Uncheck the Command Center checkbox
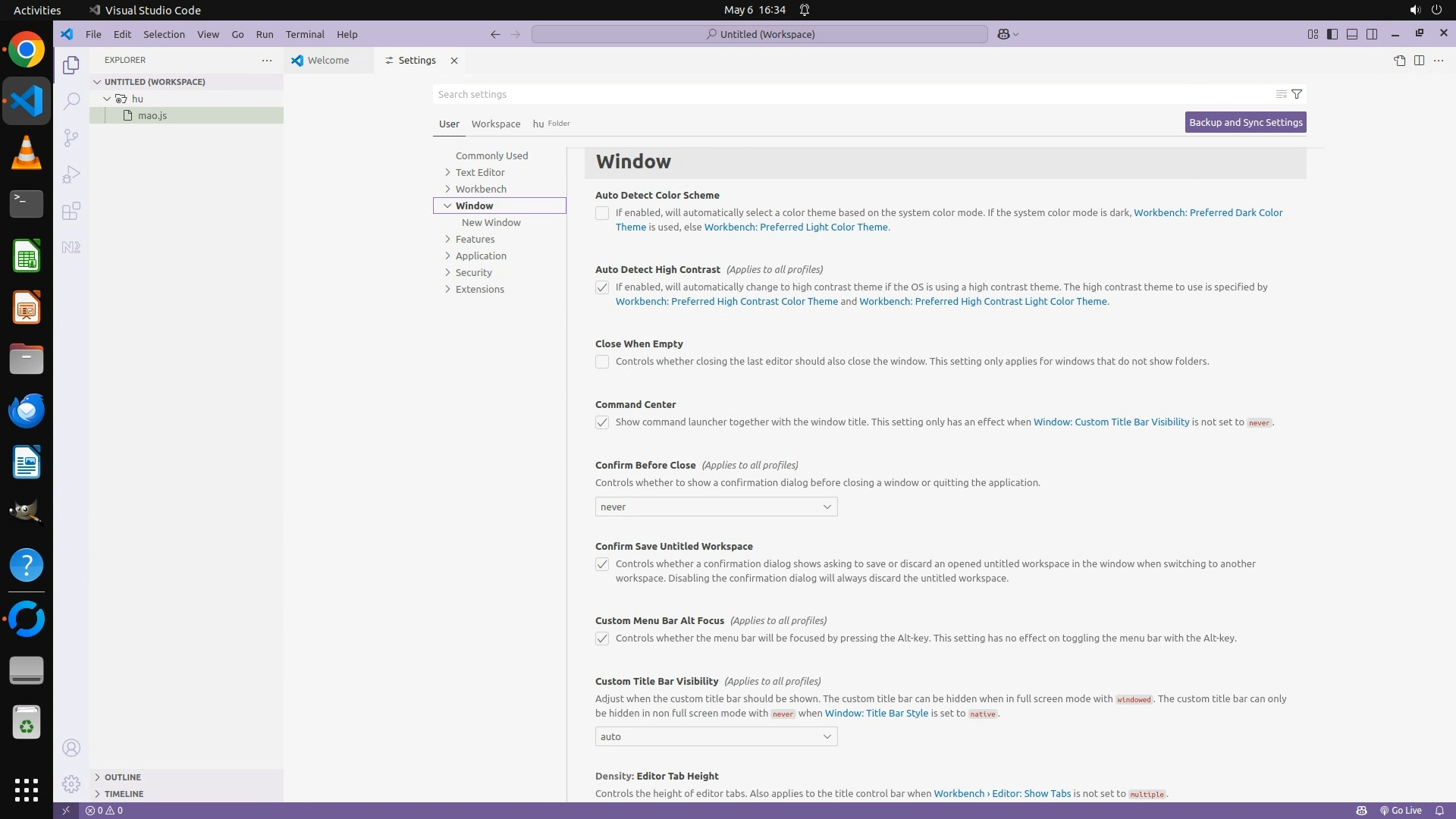Image resolution: width=1456 pixels, height=819 pixels. click(602, 423)
